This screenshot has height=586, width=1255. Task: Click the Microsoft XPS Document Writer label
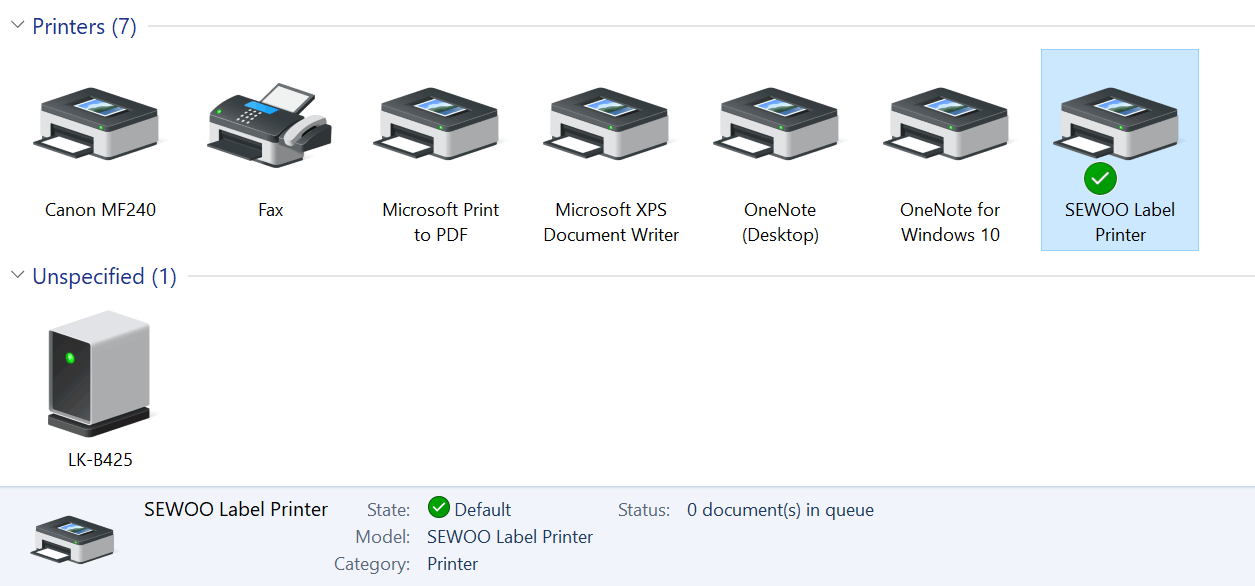pos(611,222)
